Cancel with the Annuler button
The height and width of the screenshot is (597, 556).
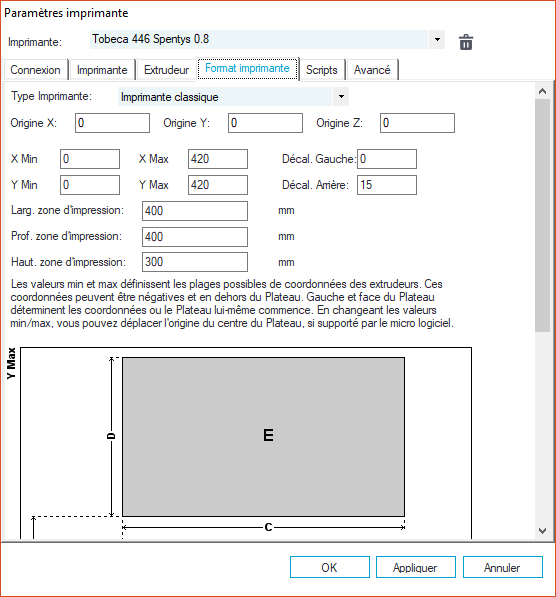click(x=503, y=567)
